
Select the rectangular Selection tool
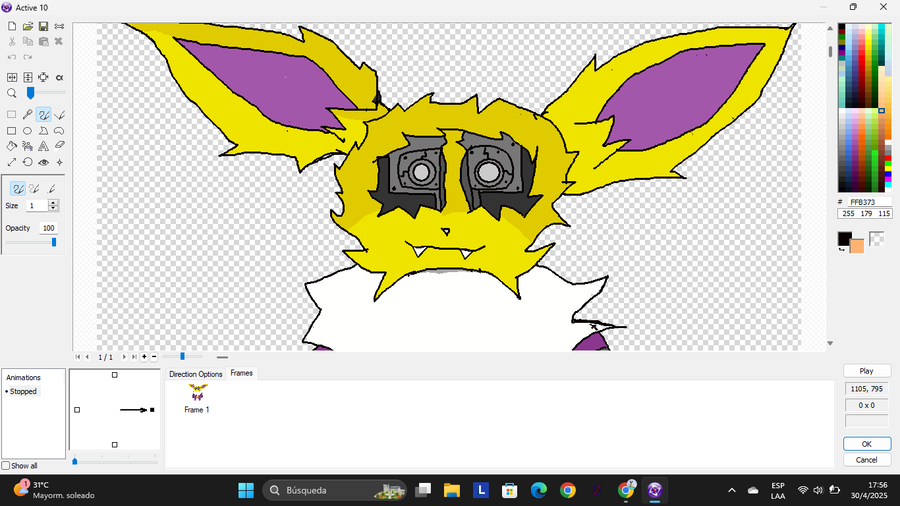[11, 115]
